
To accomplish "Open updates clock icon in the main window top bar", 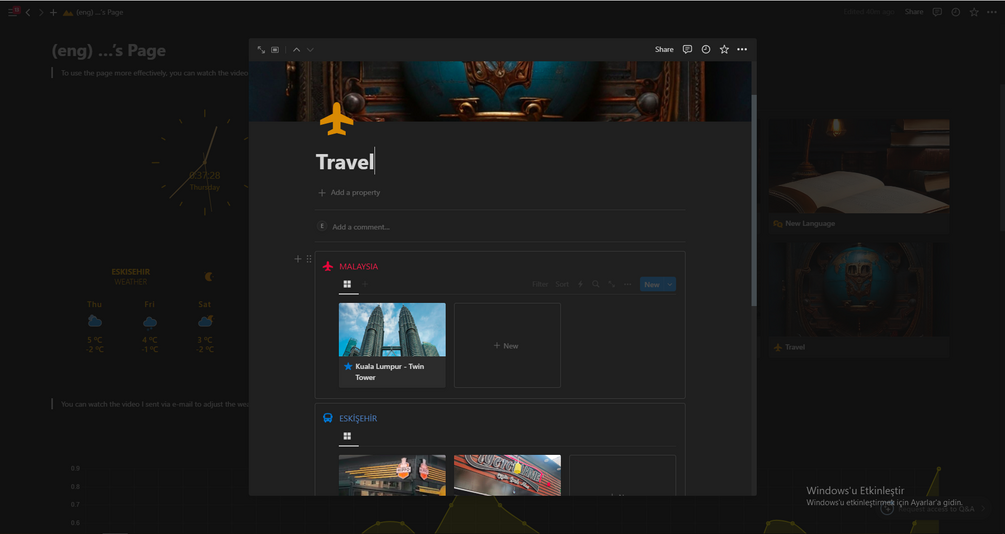I will [956, 12].
